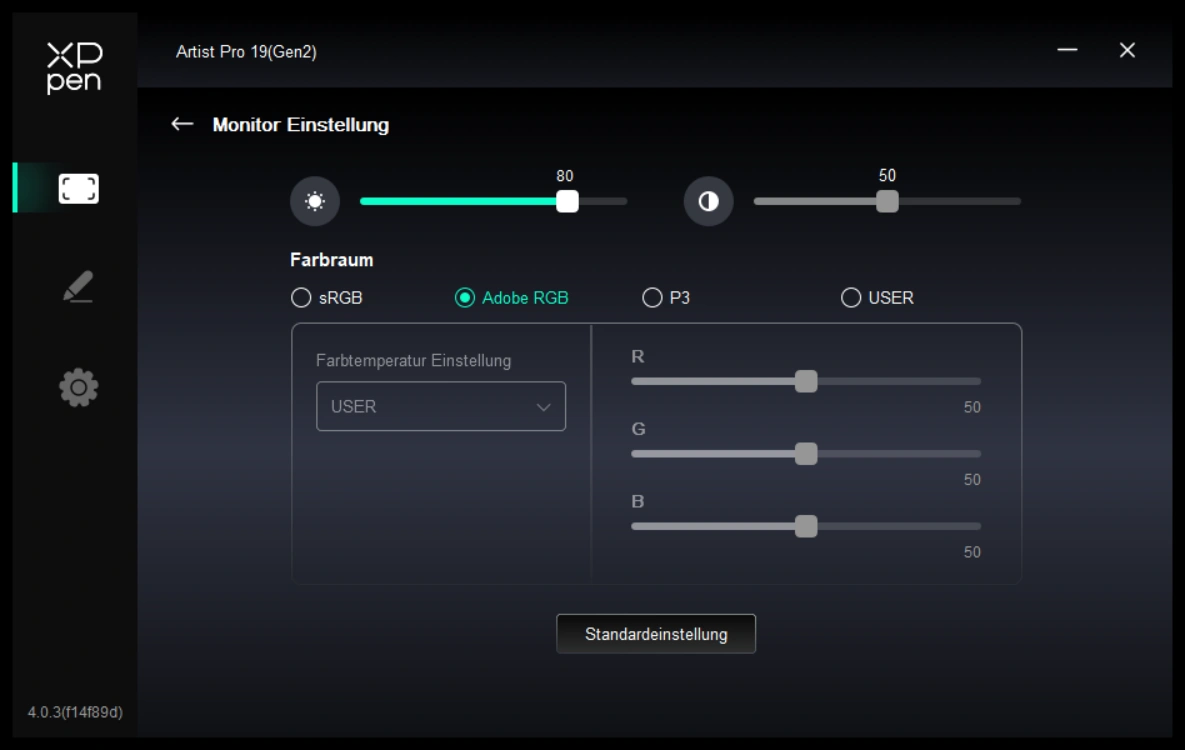Minimize the Artist Pro window
This screenshot has height=750, width=1185.
pos(1067,50)
